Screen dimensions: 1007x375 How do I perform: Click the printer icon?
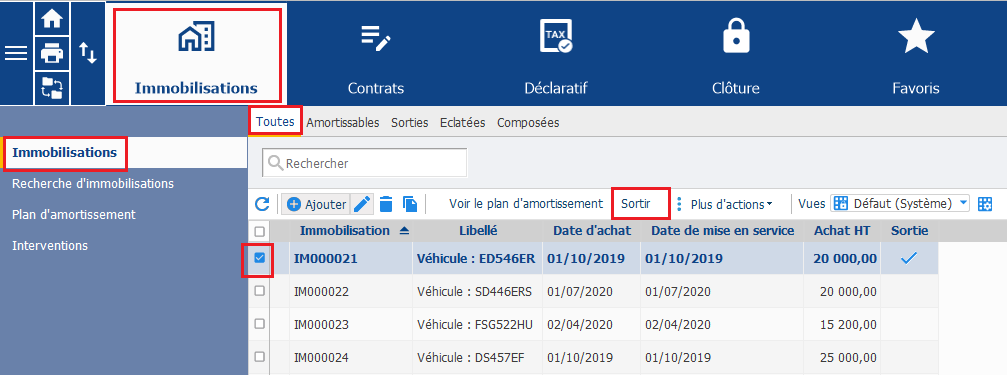coord(52,53)
